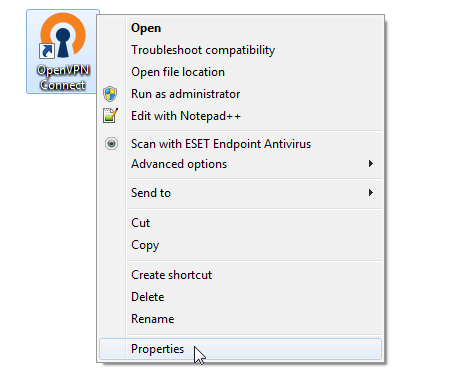Click the ESET eye icon

111,144
